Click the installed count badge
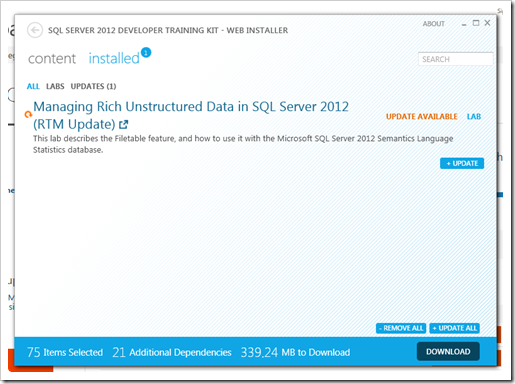This screenshot has height=384, width=515. click(146, 53)
